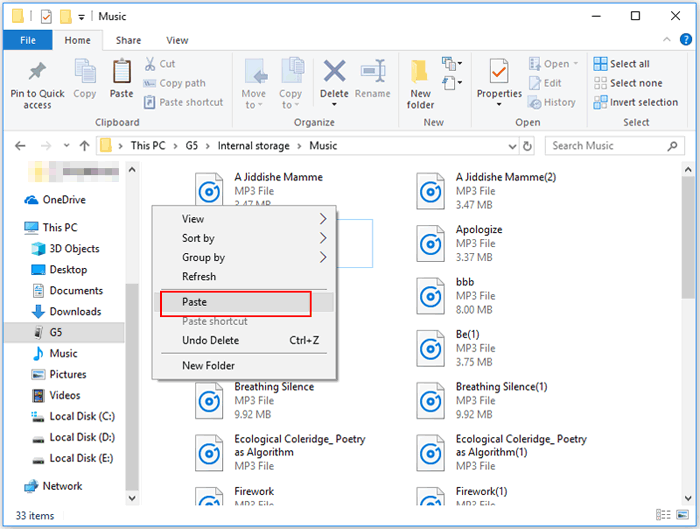
Task: Open Properties from the ribbon
Action: (x=498, y=74)
